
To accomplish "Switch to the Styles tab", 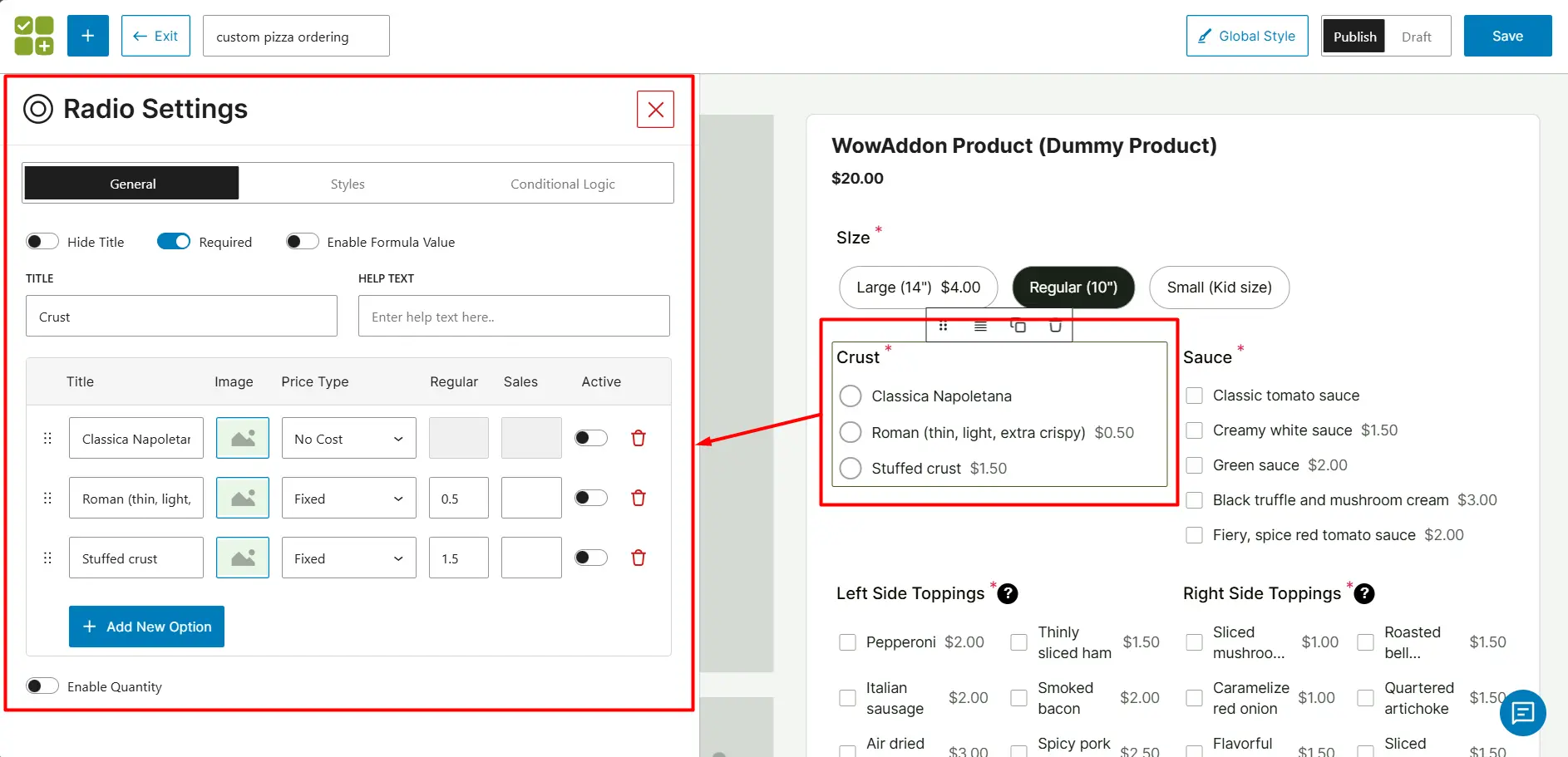I will point(348,184).
